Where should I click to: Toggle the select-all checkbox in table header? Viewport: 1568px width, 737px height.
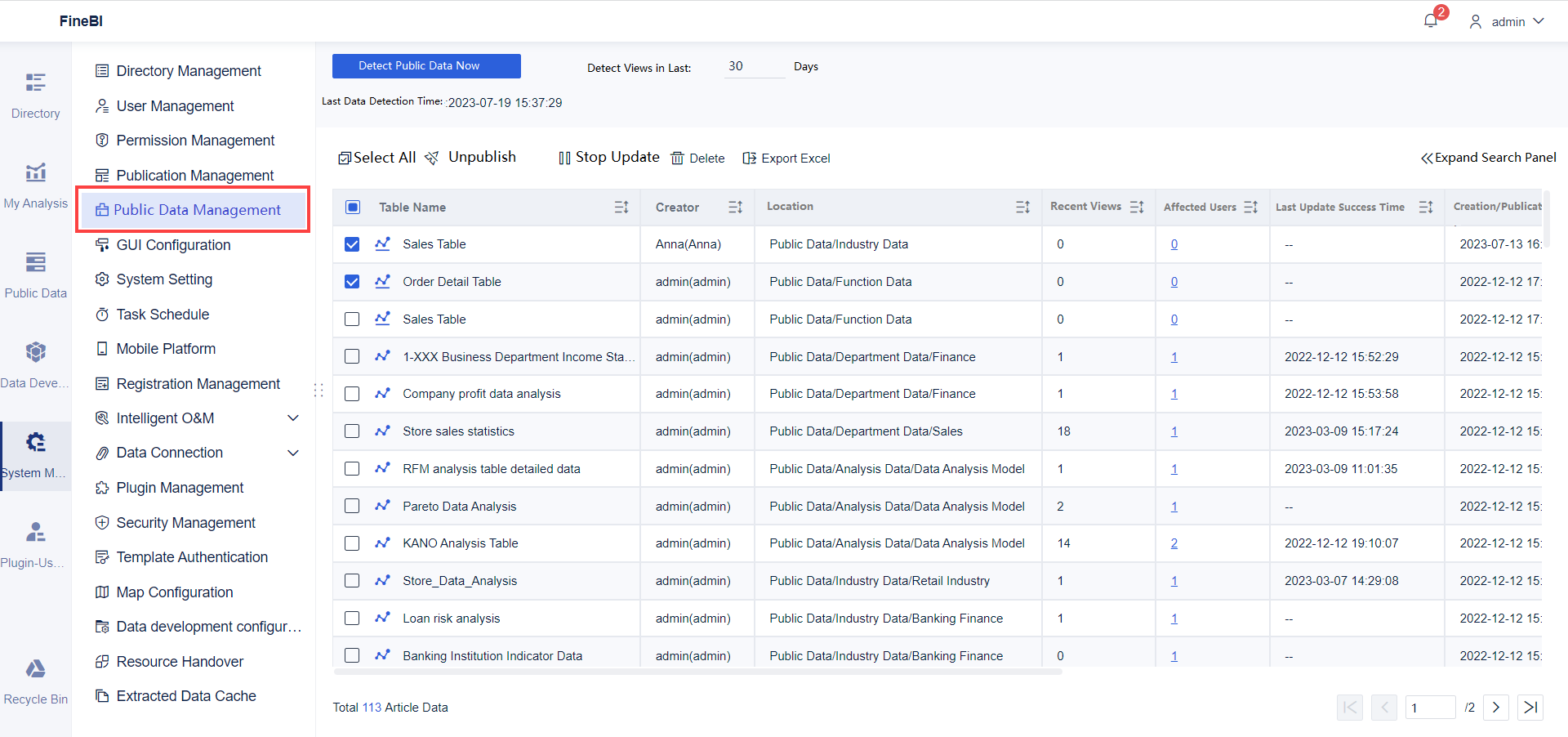tap(352, 207)
